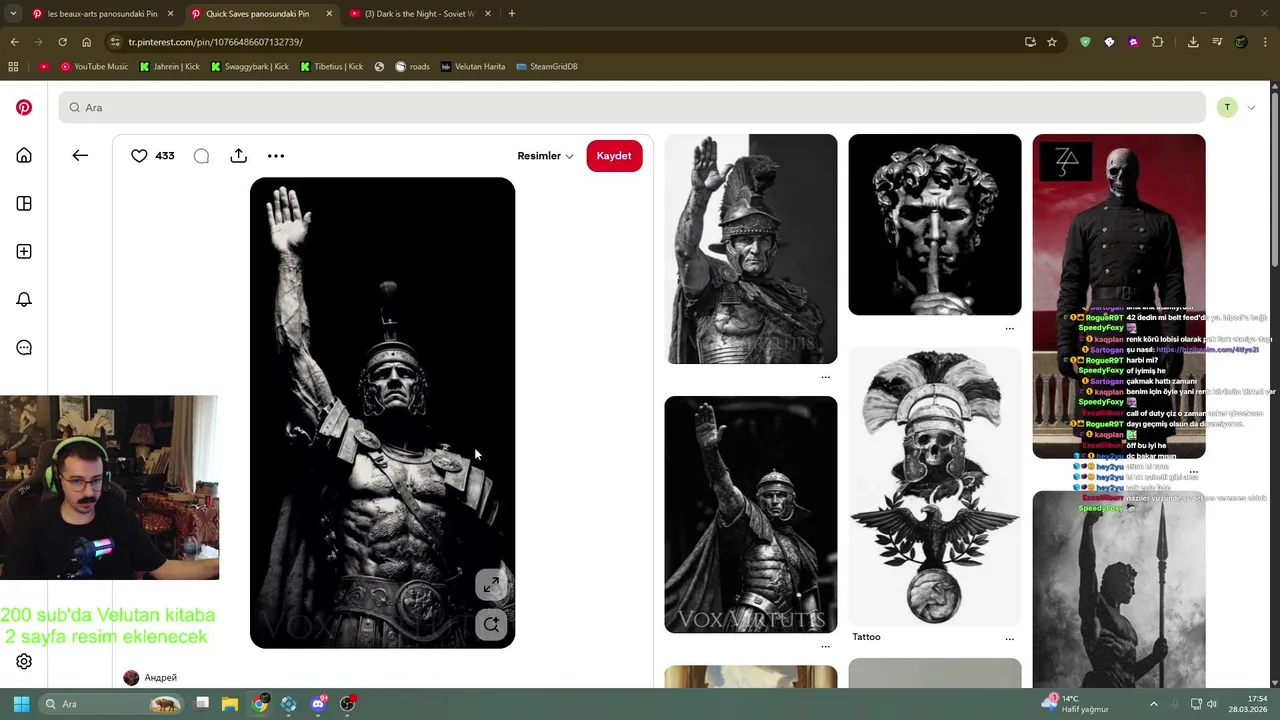Open the skull officer red background thumbnail

click(x=1119, y=296)
